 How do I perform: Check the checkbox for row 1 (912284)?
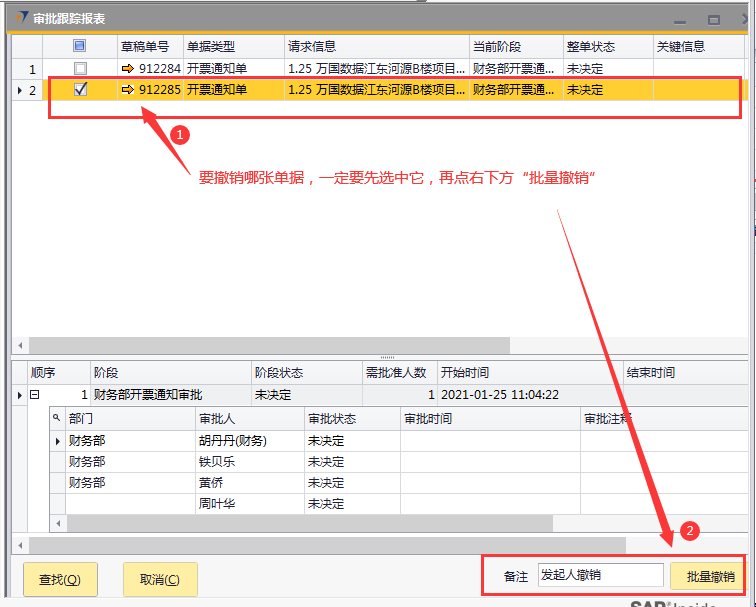point(80,69)
